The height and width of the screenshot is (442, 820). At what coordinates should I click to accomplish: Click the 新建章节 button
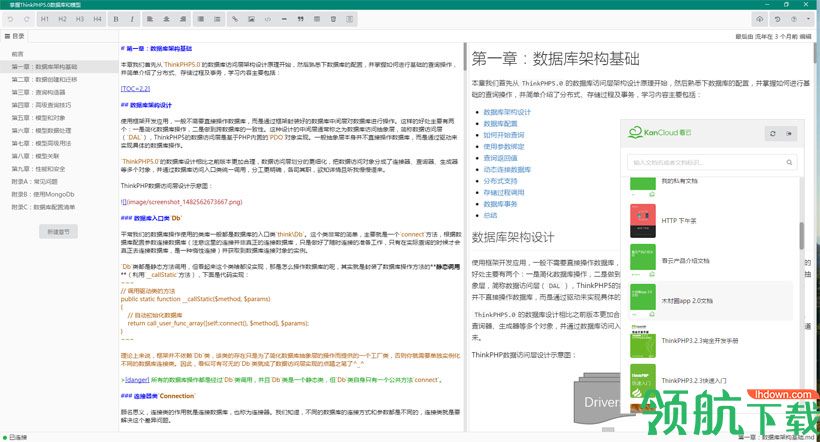[x=59, y=232]
